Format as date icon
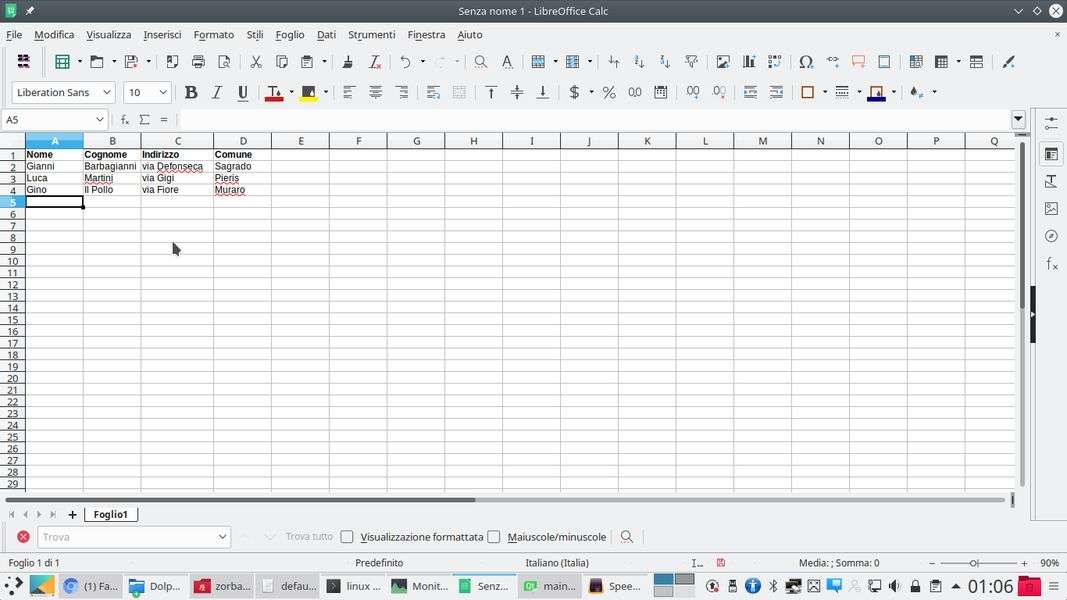Viewport: 1067px width, 600px height. click(660, 93)
